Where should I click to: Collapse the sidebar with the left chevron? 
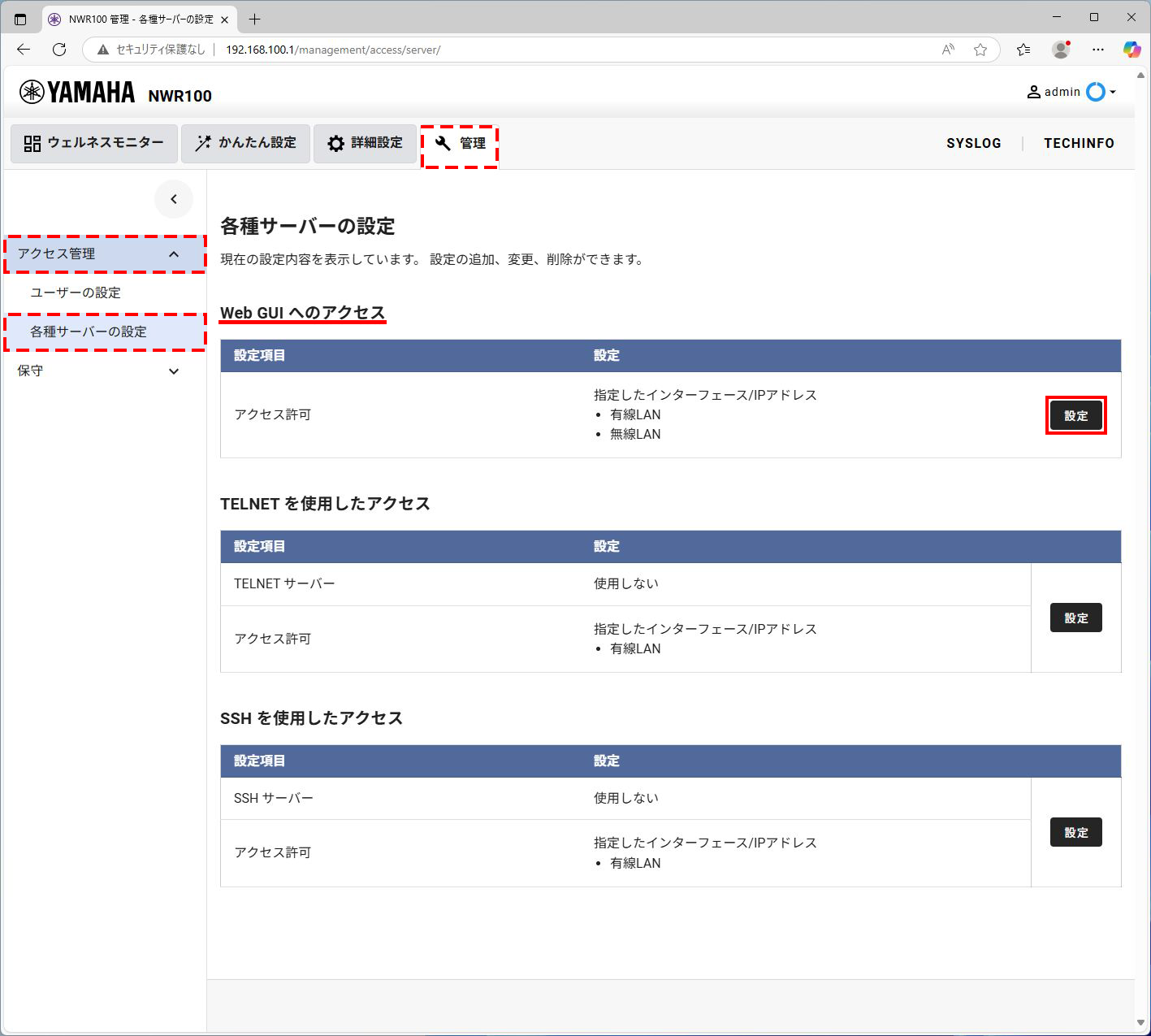pyautogui.click(x=174, y=199)
